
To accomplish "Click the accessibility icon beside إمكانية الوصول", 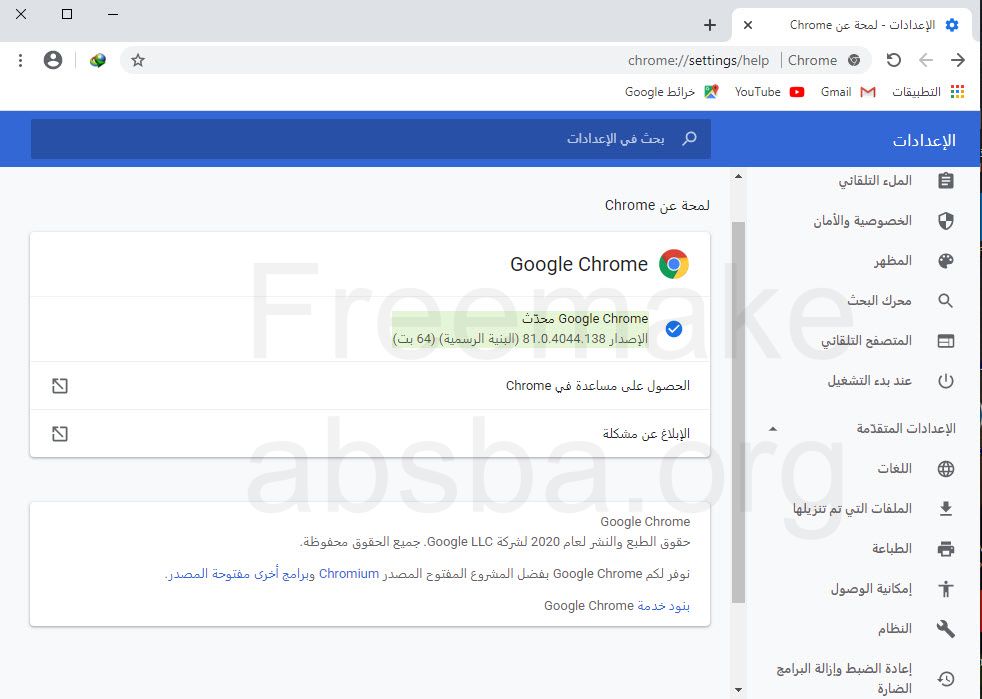I will pyautogui.click(x=946, y=589).
